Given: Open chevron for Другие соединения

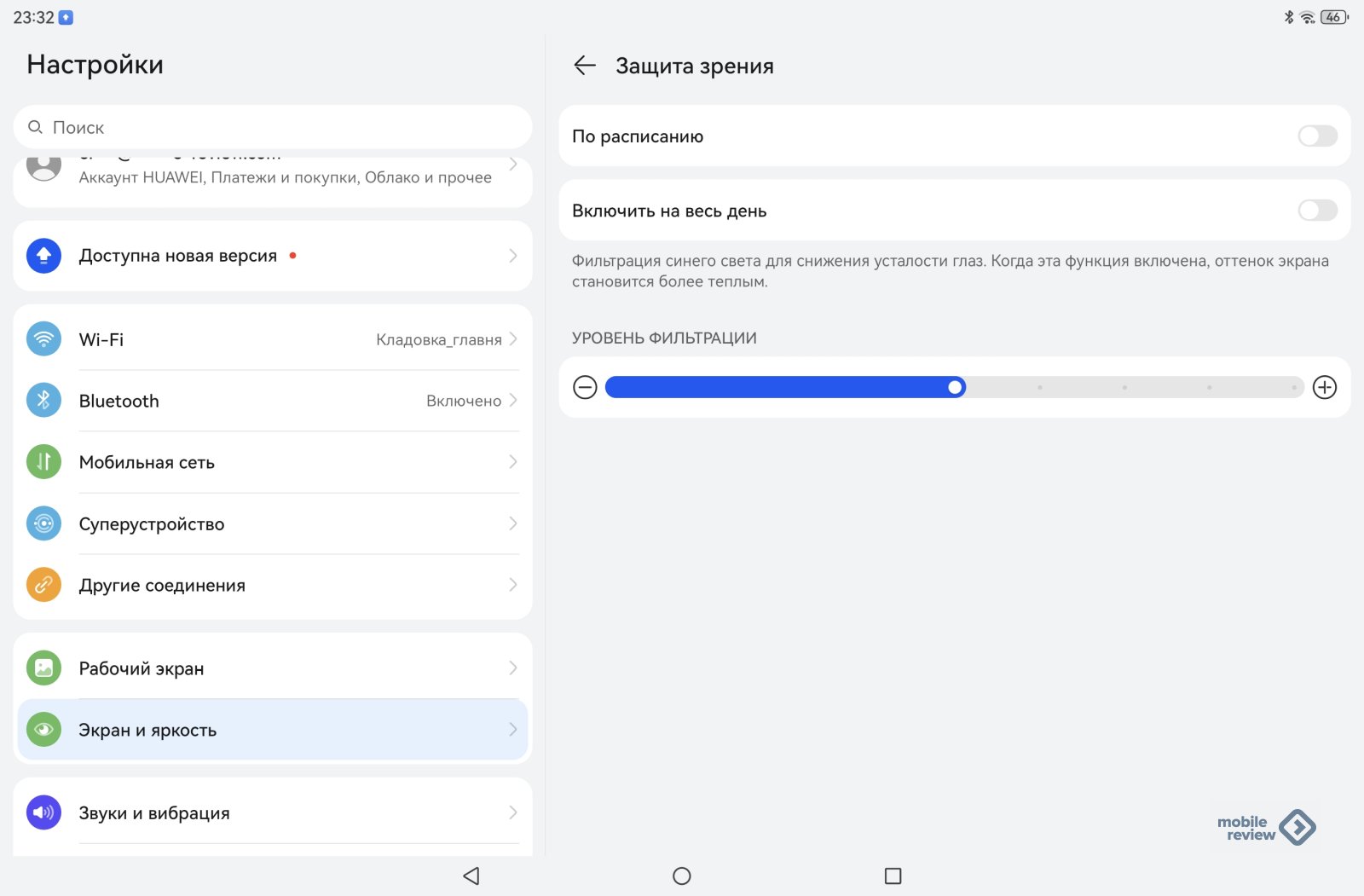Looking at the screenshot, I should [513, 585].
